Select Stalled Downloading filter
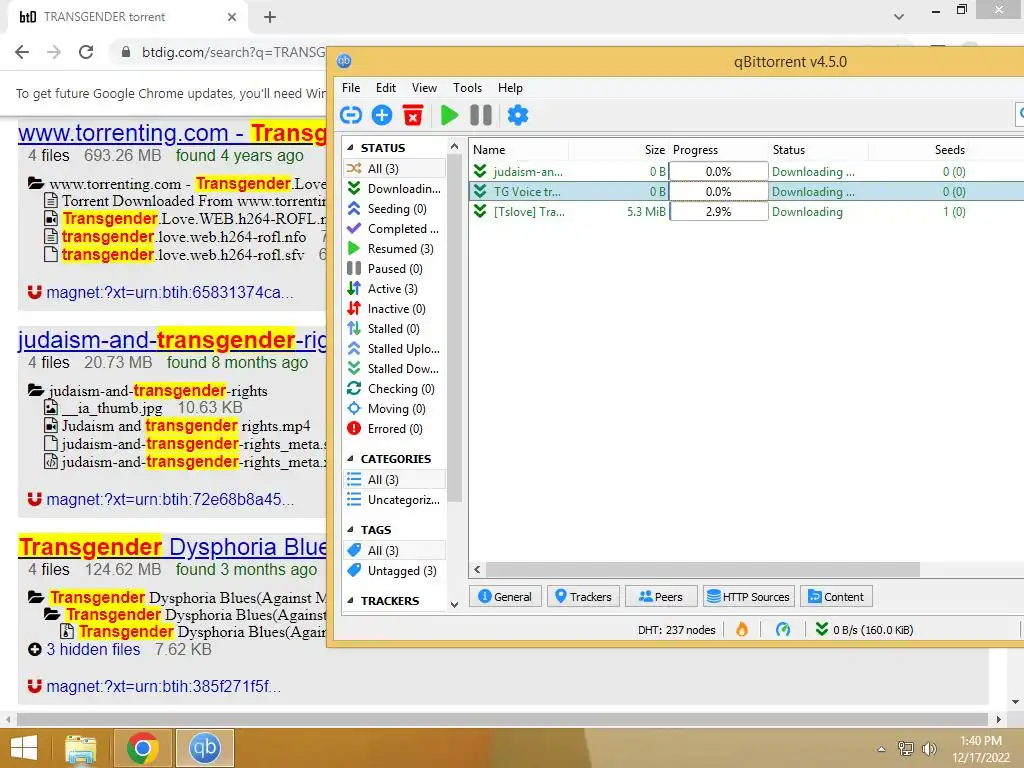This screenshot has height=768, width=1024. click(394, 369)
